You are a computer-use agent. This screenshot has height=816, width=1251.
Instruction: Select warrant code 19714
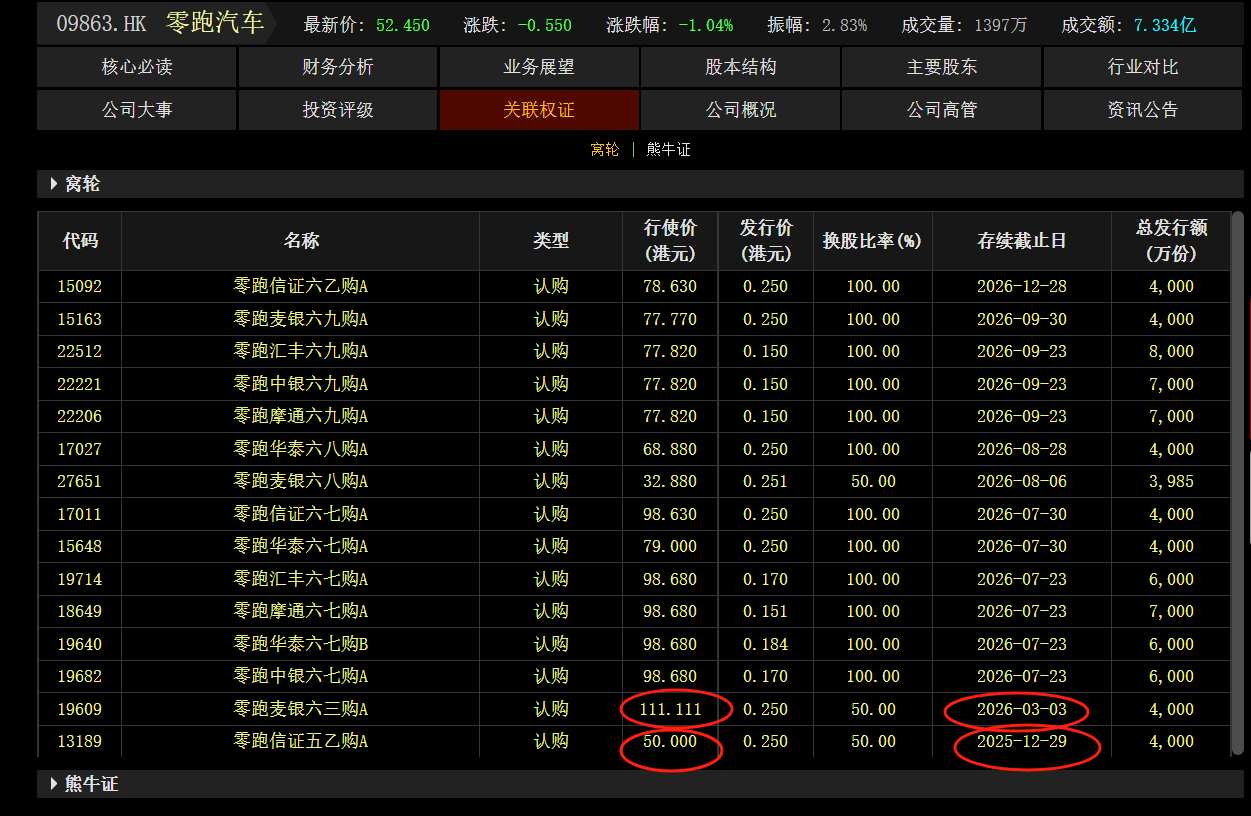point(80,579)
